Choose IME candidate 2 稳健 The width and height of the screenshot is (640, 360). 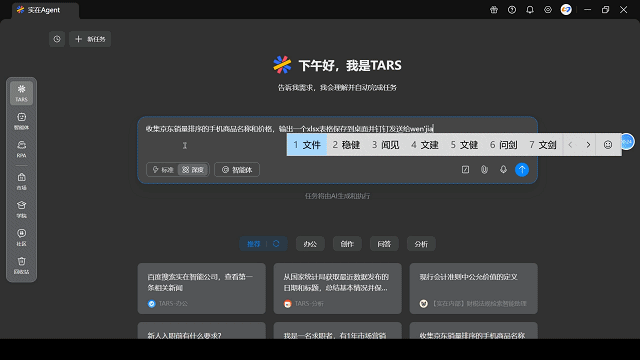coord(346,145)
